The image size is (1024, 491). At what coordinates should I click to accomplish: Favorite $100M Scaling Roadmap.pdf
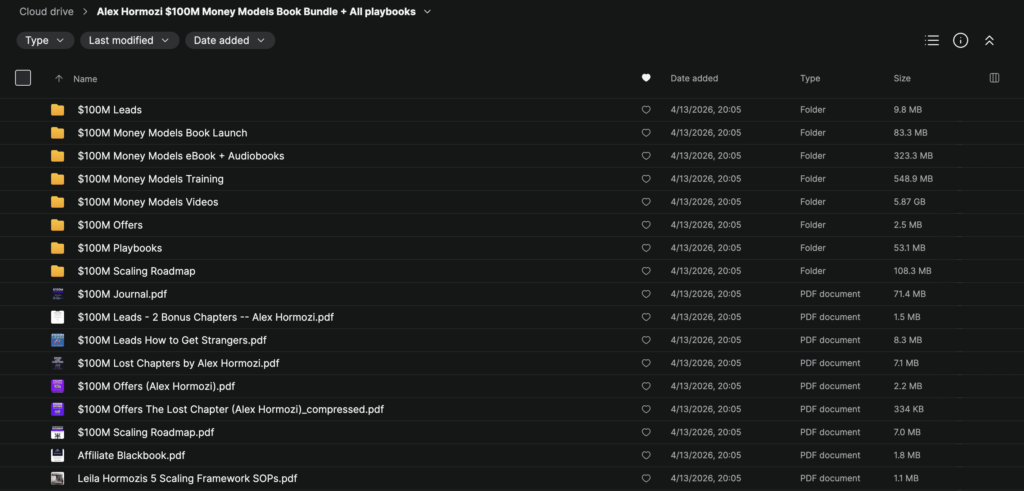646,432
